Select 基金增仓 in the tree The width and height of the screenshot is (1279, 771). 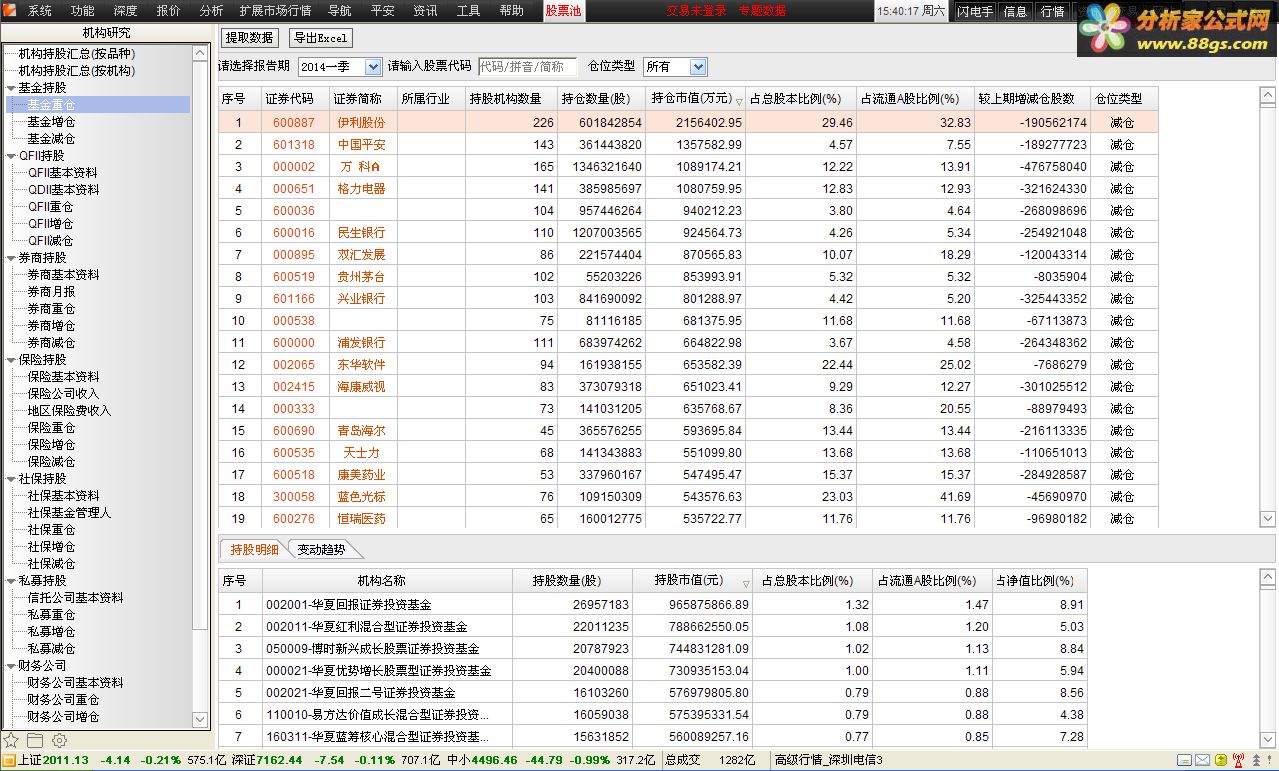51,122
